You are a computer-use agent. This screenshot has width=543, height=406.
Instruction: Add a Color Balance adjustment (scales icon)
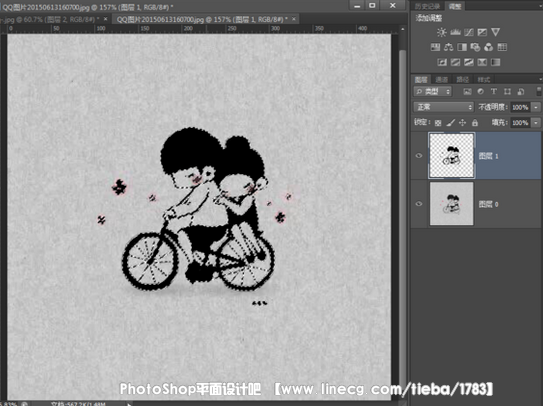pos(448,47)
